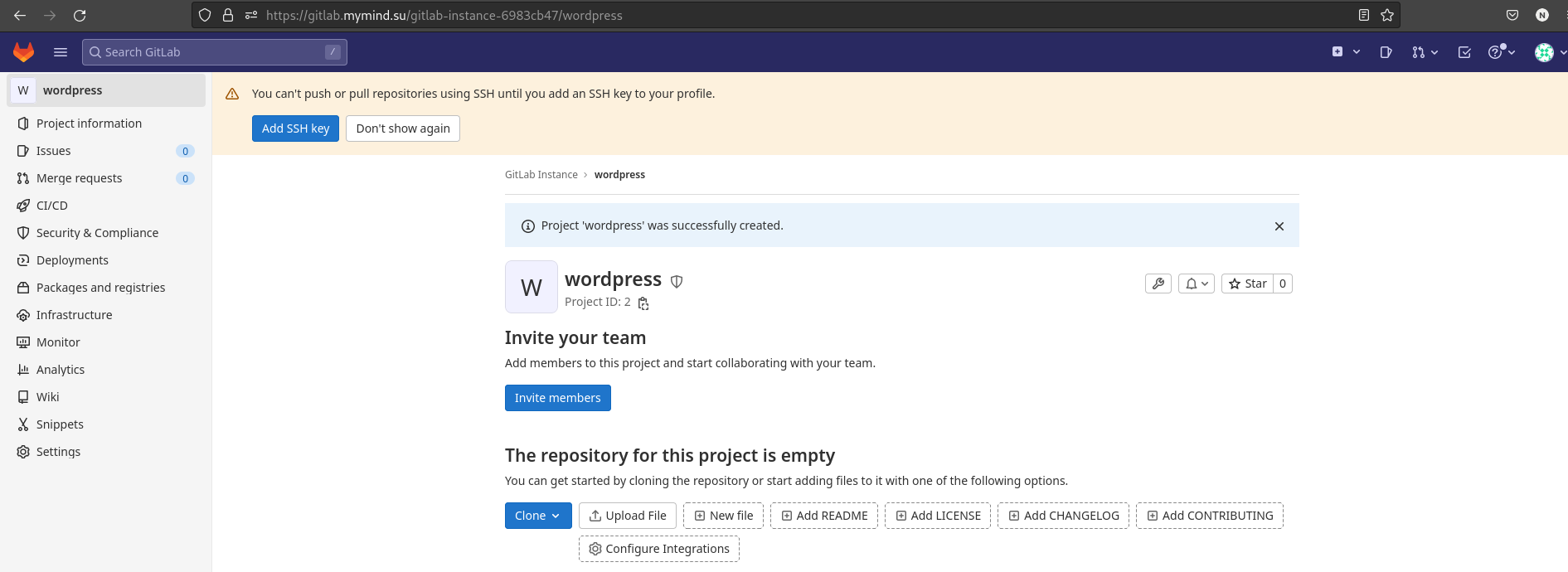The height and width of the screenshot is (572, 1568).
Task: Expand the help question mark menu
Action: 1502,52
